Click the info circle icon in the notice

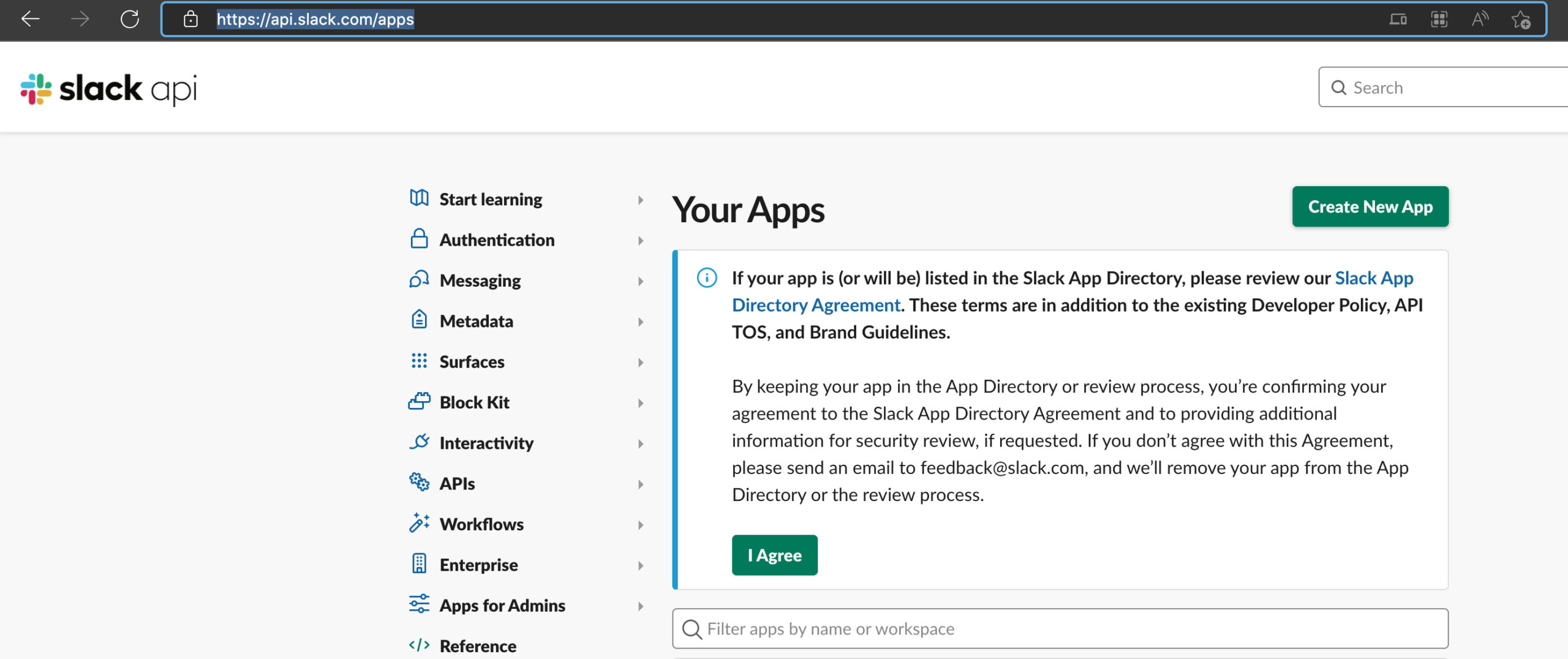[707, 278]
